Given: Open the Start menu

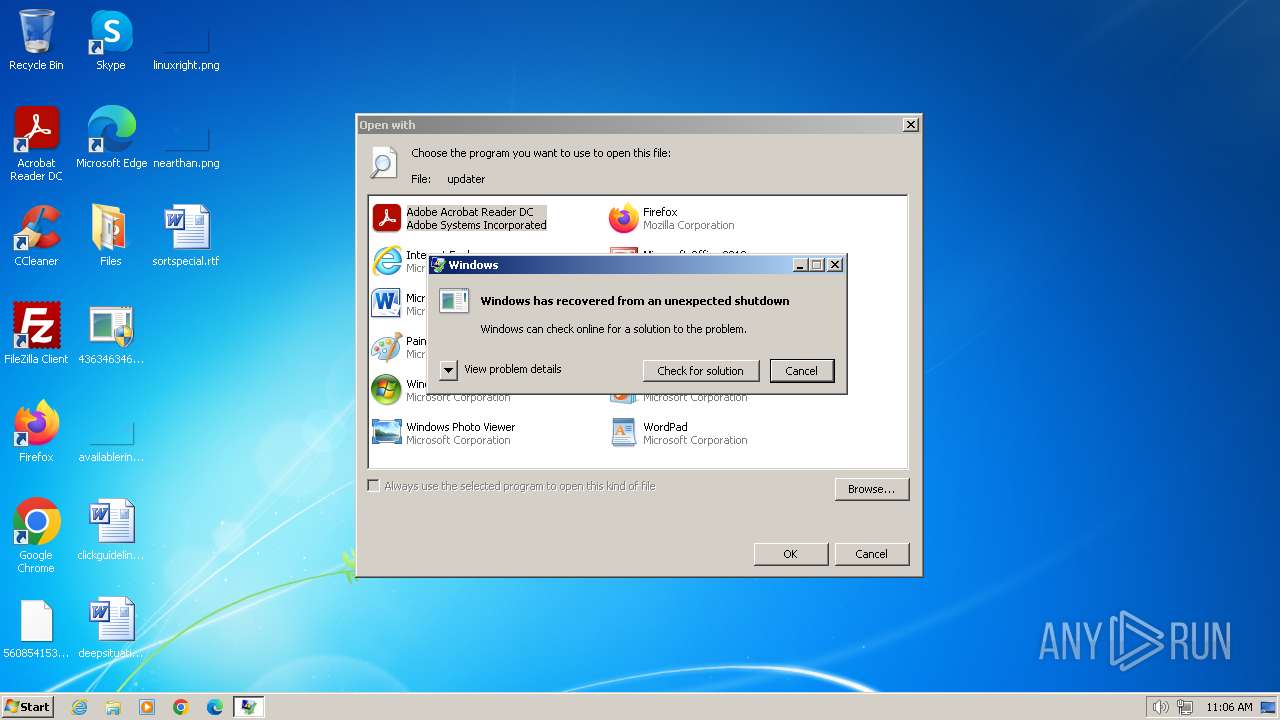Looking at the screenshot, I should 28,707.
